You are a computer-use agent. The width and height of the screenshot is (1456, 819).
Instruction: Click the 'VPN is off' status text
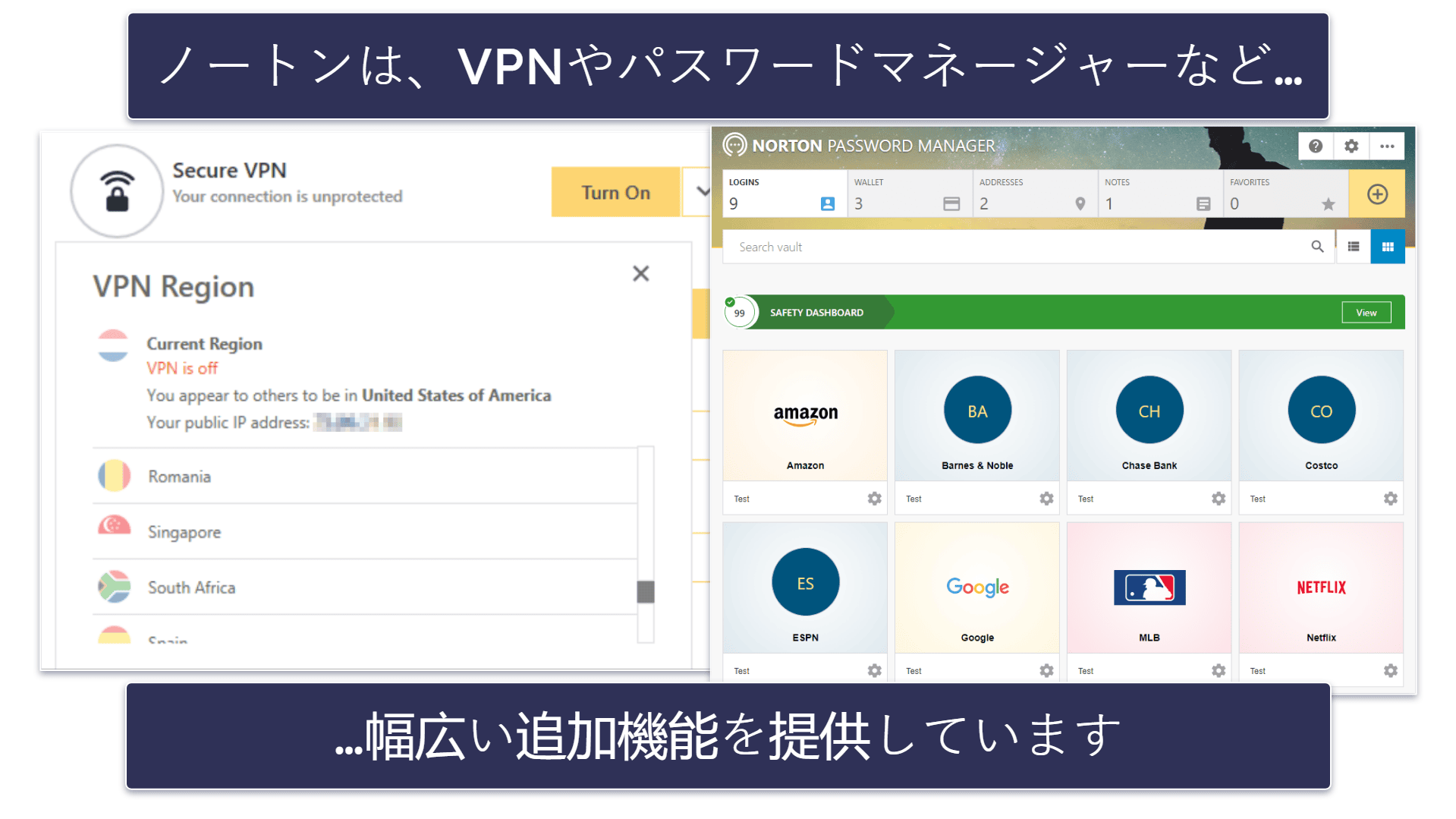tap(182, 368)
